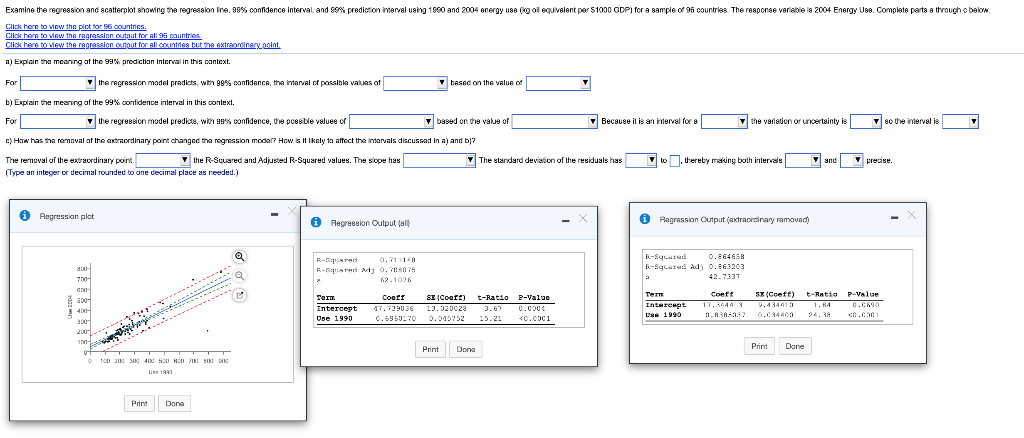The image size is (1024, 438).
Task: Click 'Regression Output (extraordinary removed)' title
Action: click(x=735, y=219)
